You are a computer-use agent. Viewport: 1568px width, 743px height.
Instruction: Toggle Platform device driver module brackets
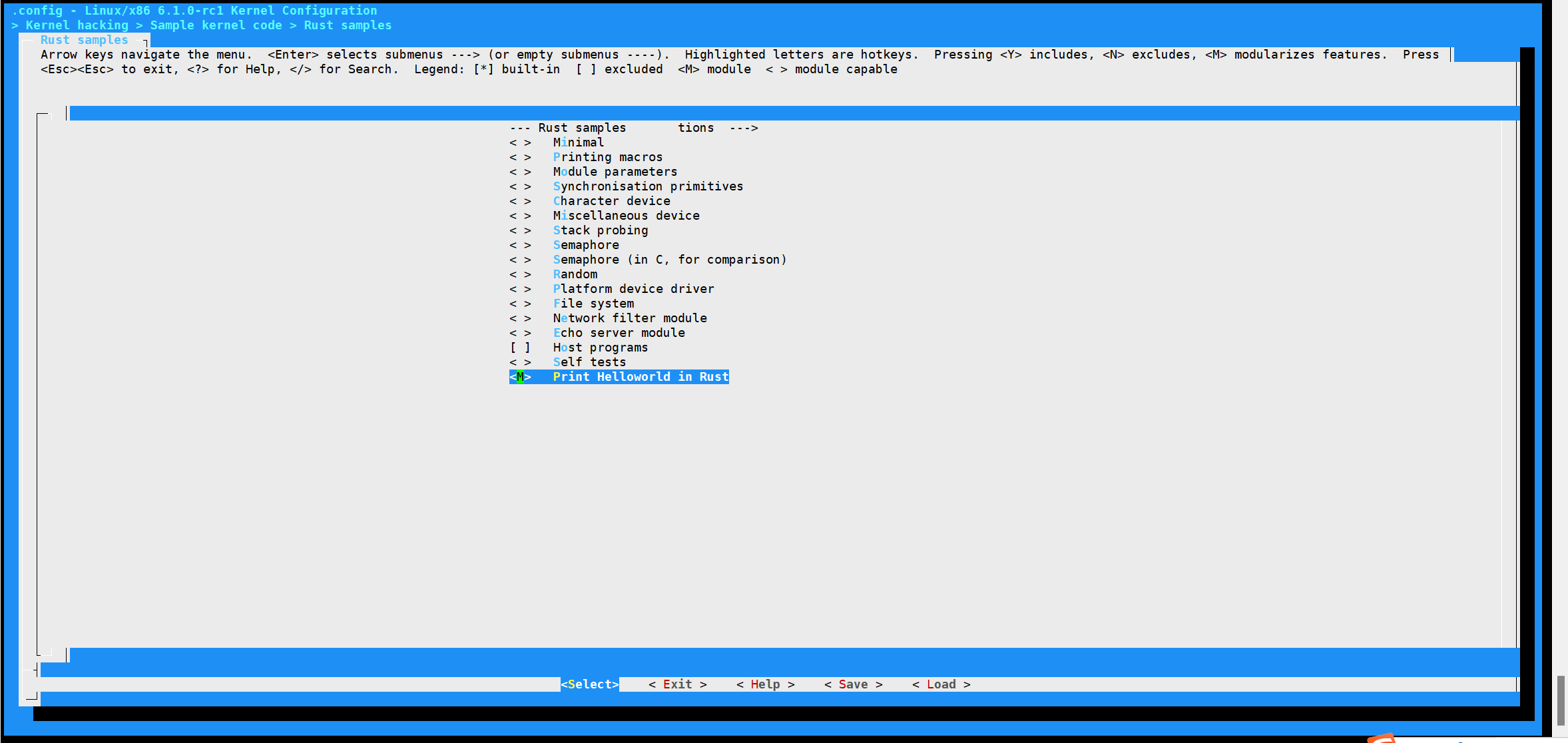(x=520, y=289)
